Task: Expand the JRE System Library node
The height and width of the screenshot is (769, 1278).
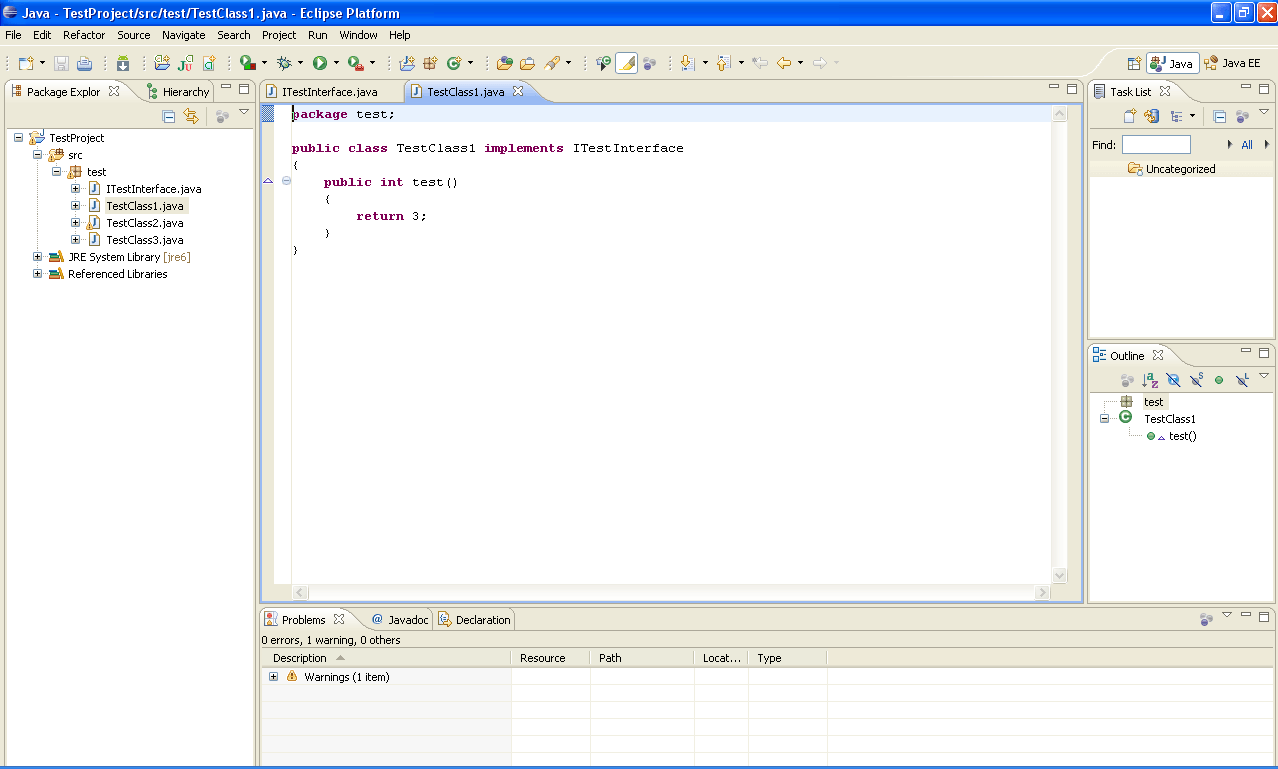Action: (x=38, y=257)
